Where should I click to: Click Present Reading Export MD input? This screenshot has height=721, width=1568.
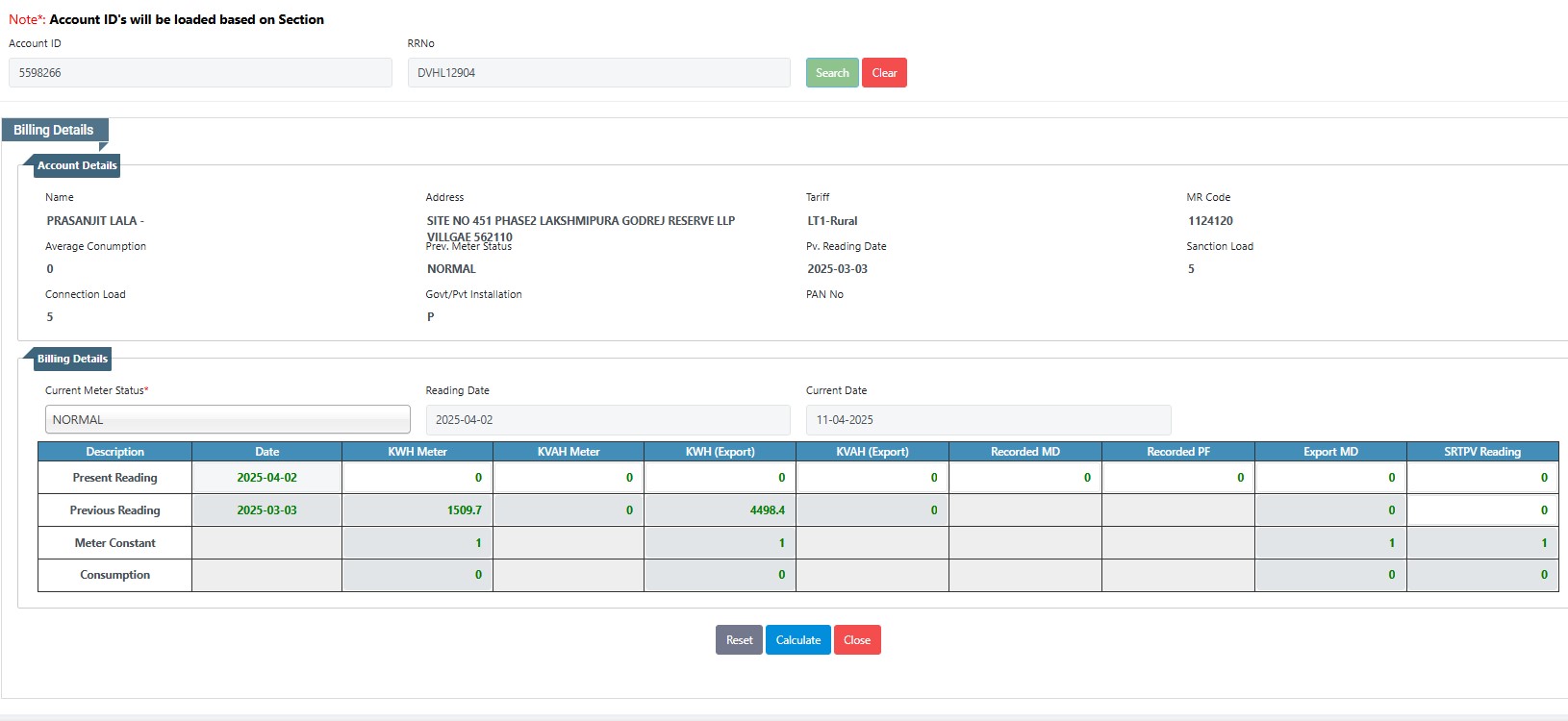(x=1330, y=478)
